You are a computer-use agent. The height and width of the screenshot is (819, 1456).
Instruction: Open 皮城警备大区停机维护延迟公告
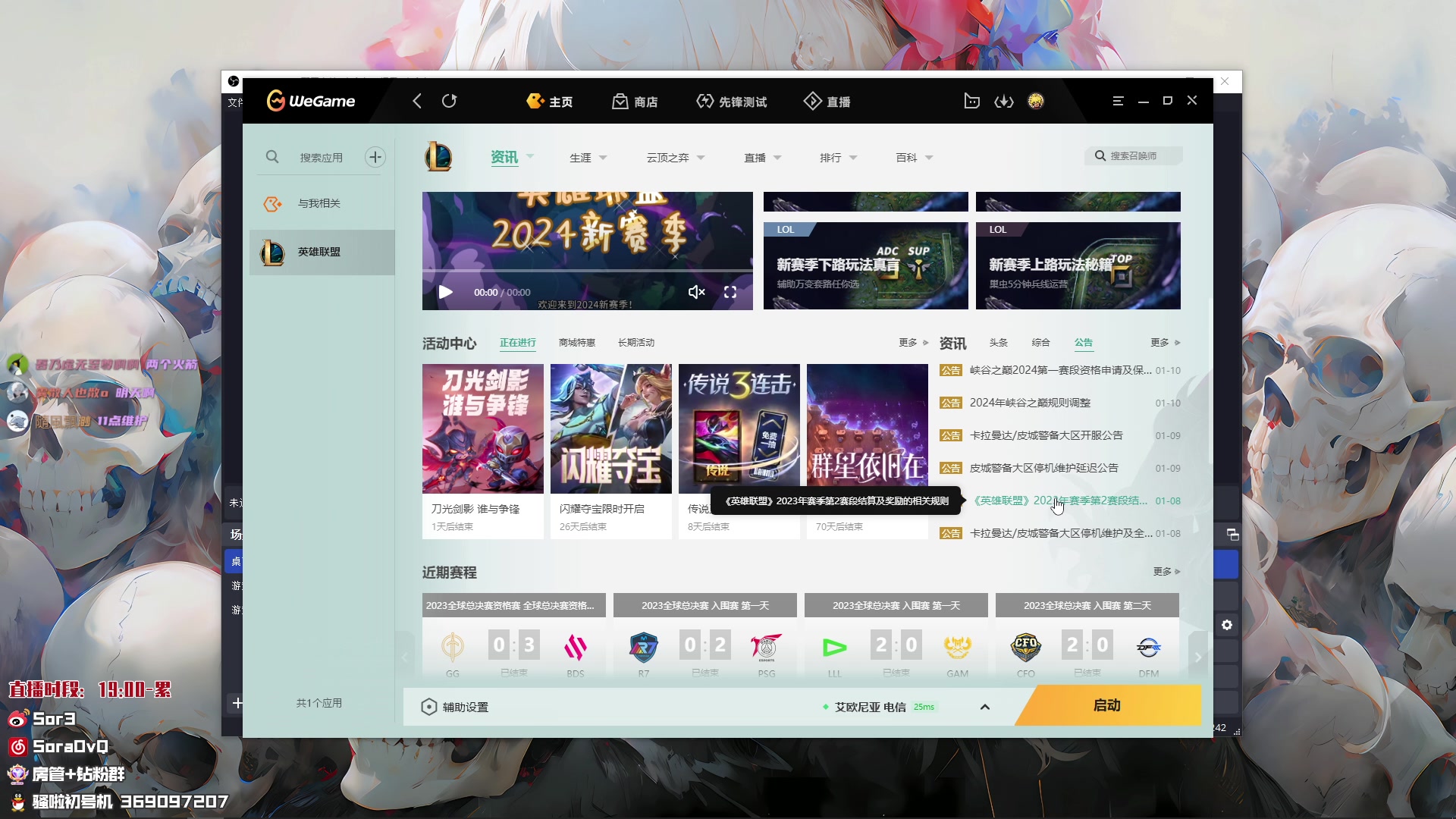click(1060, 468)
